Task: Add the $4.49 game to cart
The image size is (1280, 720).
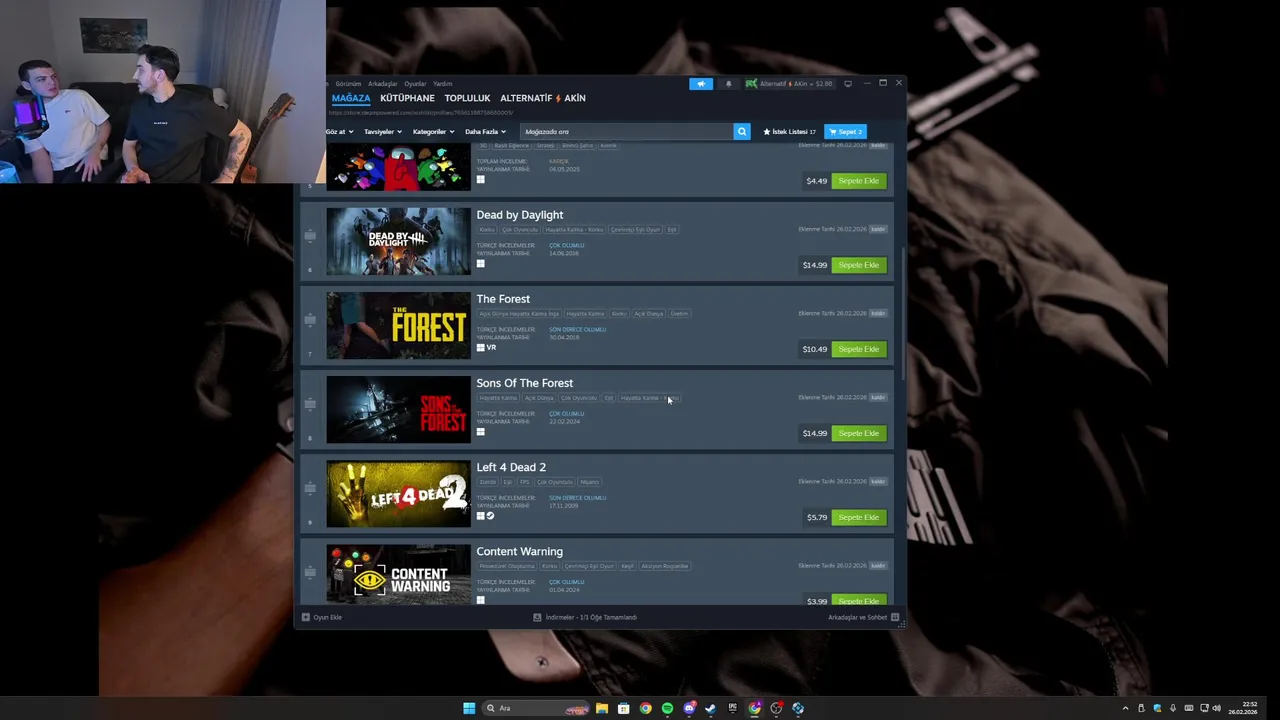Action: pos(859,181)
